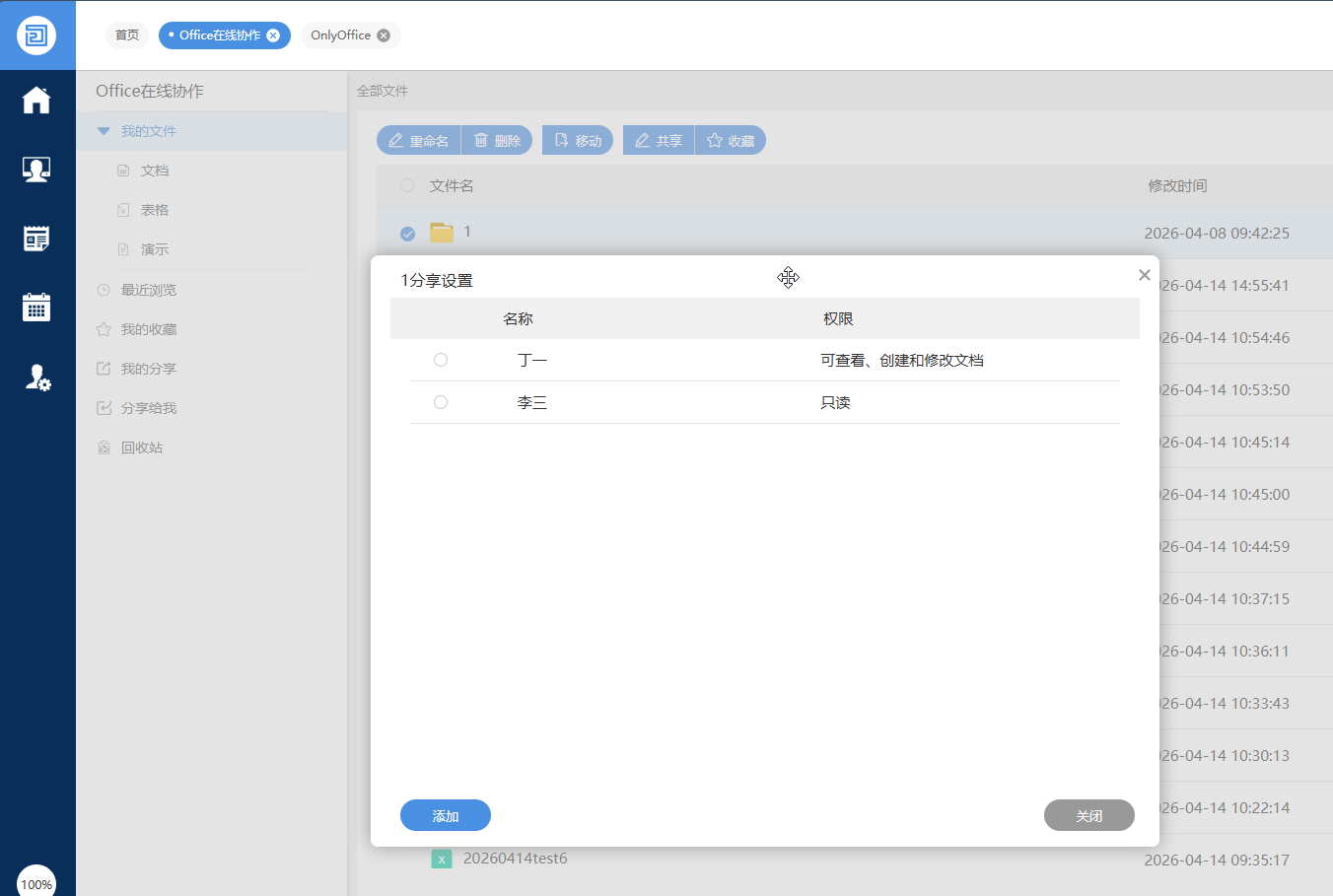Close the OnlyOffice tab
Image resolution: width=1333 pixels, height=896 pixels.
(384, 35)
